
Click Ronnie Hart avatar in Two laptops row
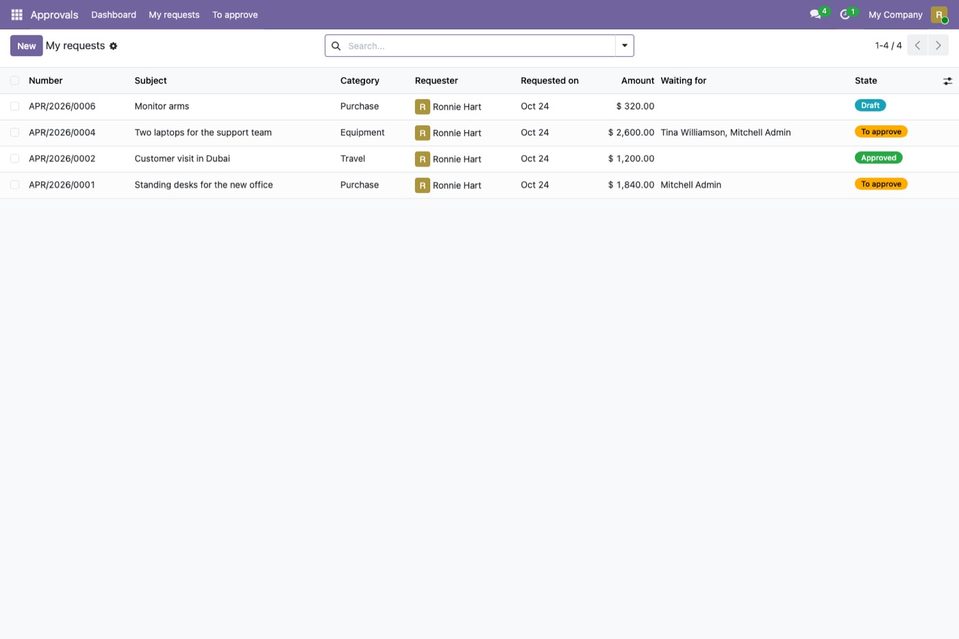coord(422,133)
